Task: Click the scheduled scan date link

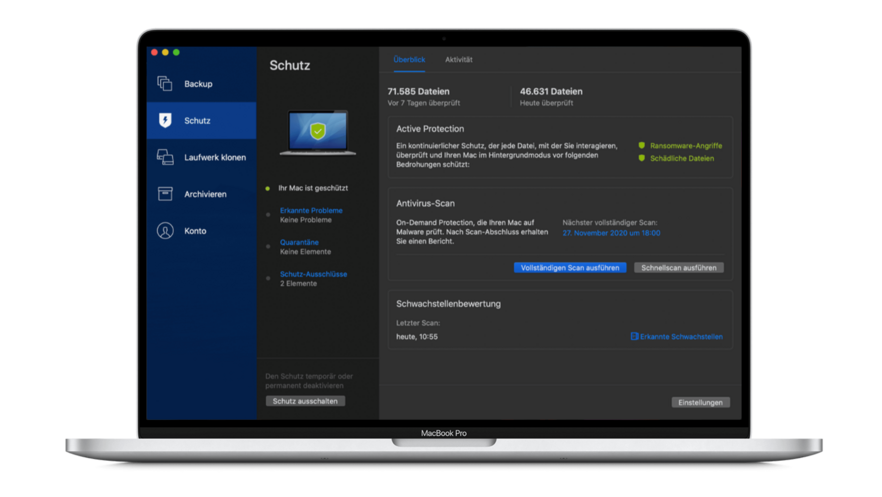Action: pyautogui.click(x=610, y=232)
